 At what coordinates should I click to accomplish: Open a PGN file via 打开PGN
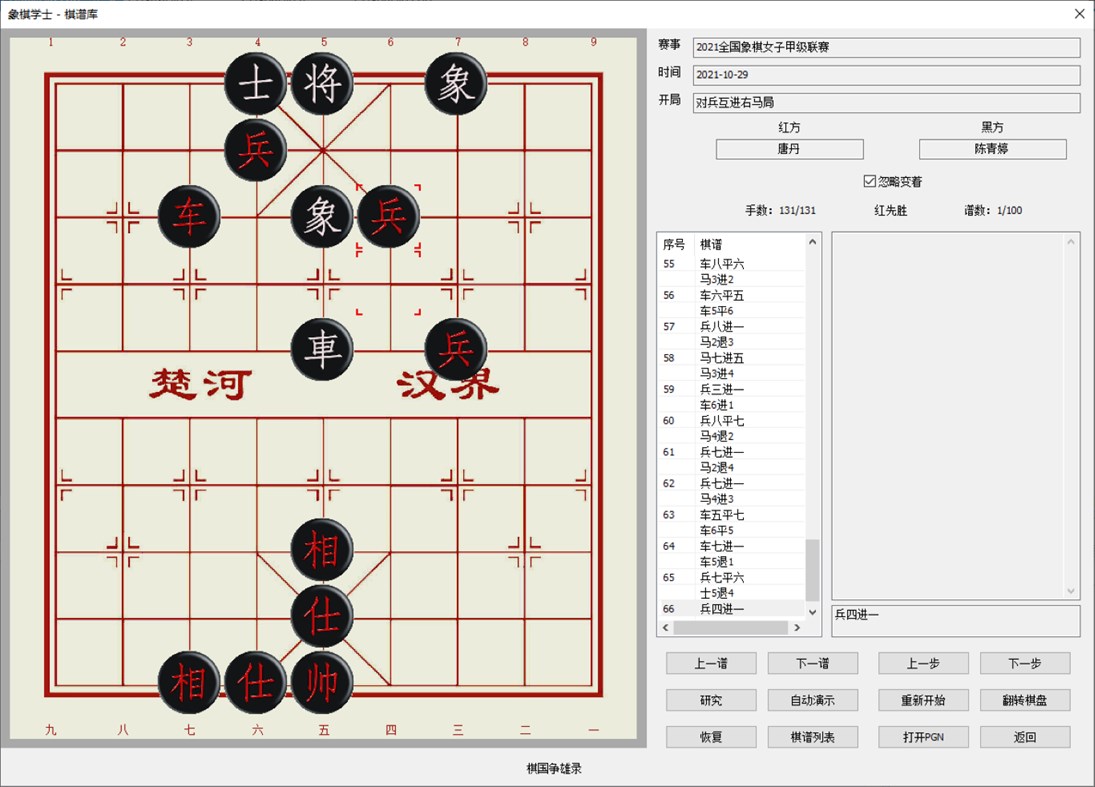tap(922, 737)
